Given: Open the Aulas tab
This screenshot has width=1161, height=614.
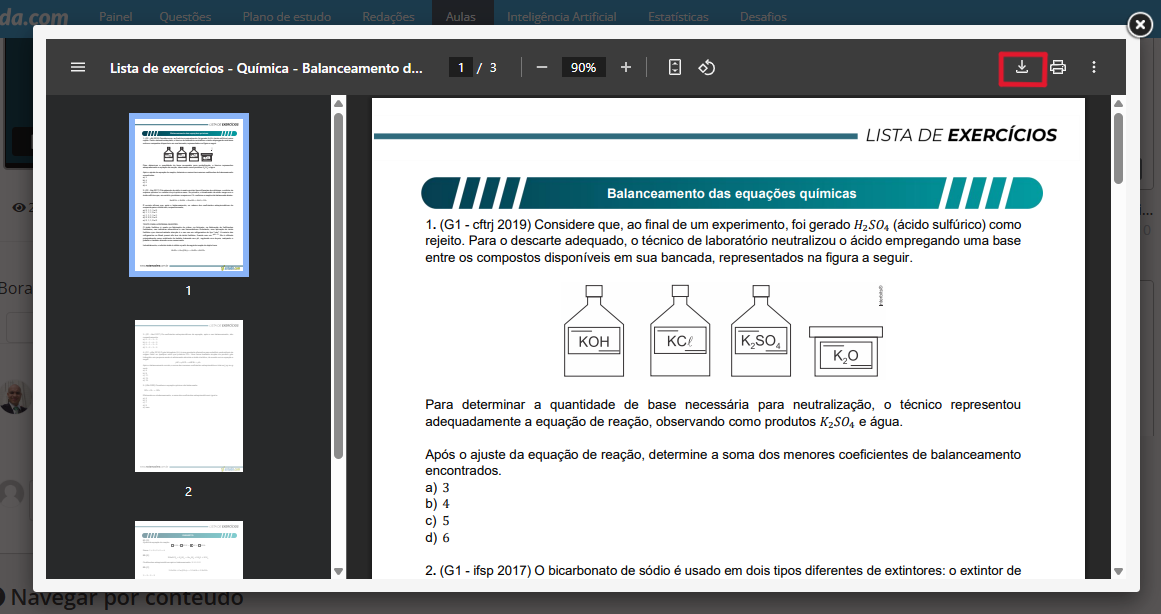Looking at the screenshot, I should coord(461,16).
